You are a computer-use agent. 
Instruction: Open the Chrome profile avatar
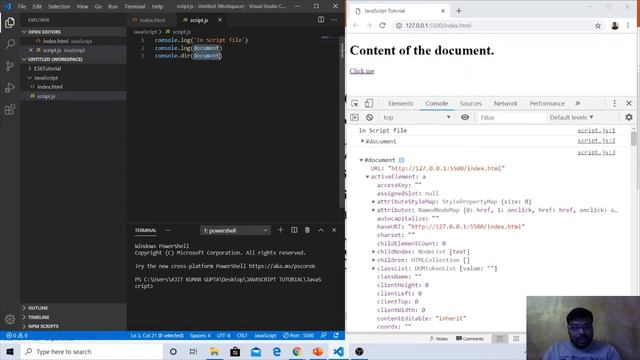pos(615,25)
